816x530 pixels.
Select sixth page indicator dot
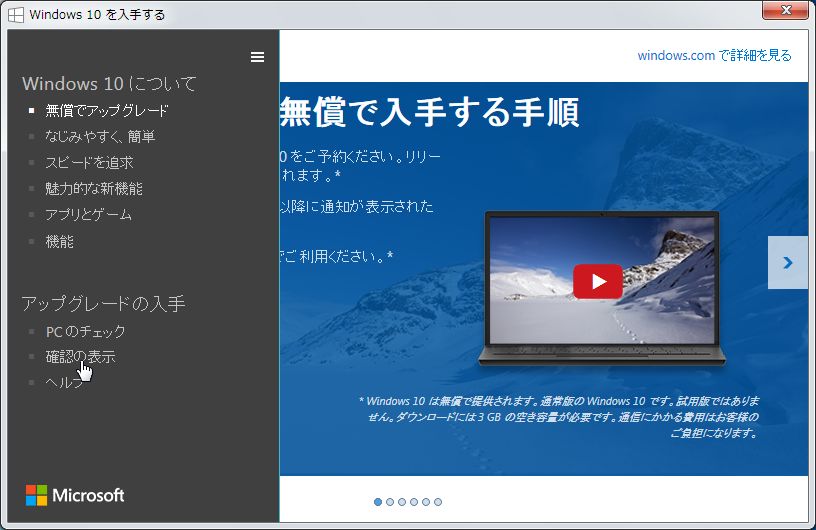point(438,502)
